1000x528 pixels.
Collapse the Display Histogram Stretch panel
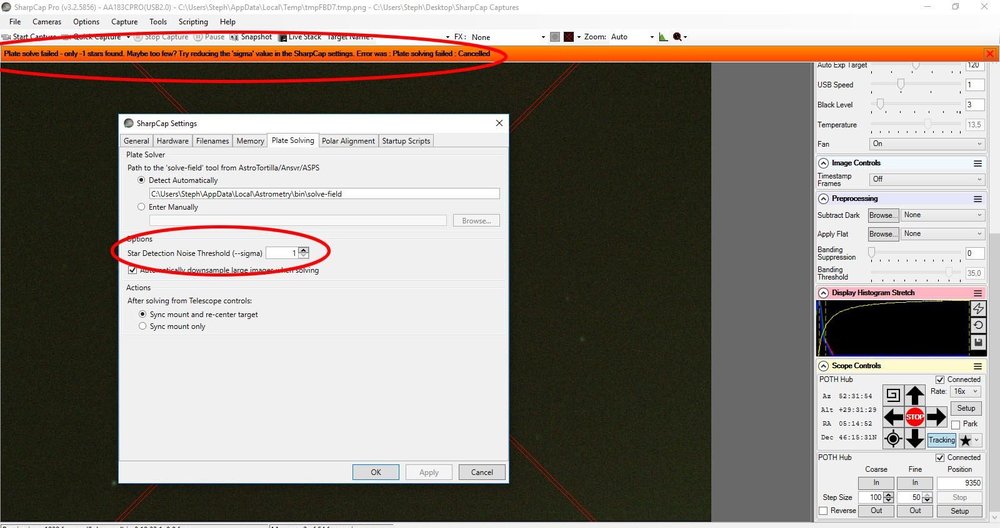(x=823, y=293)
